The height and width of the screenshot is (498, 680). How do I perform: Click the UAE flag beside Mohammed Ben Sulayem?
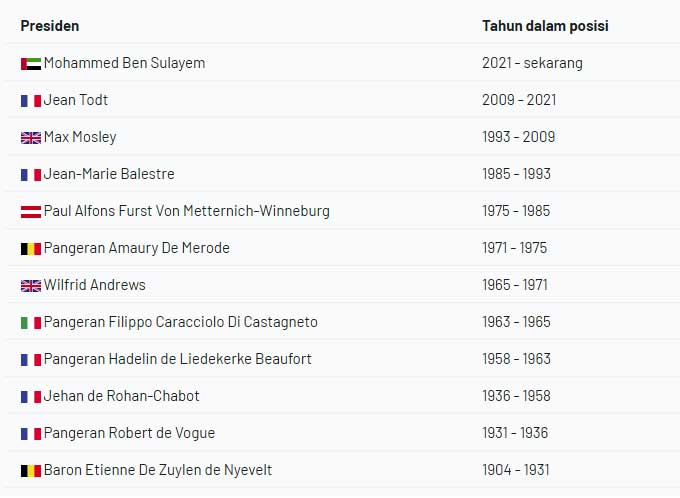click(x=31, y=64)
